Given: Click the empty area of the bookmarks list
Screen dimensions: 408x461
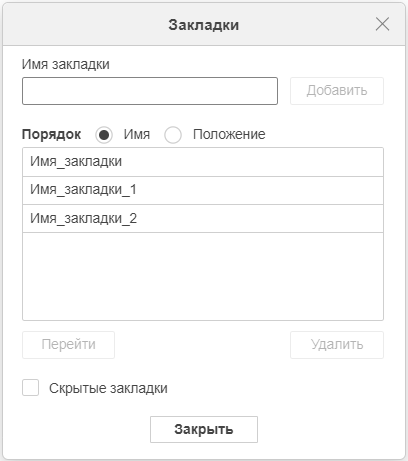Looking at the screenshot, I should [x=203, y=276].
